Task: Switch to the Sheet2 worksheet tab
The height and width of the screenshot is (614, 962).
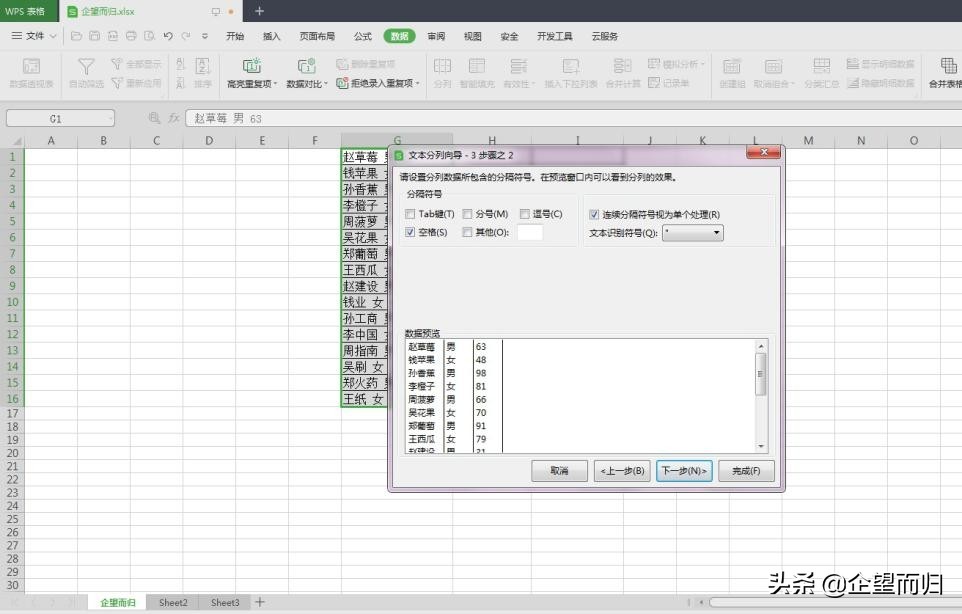Action: pos(173,602)
